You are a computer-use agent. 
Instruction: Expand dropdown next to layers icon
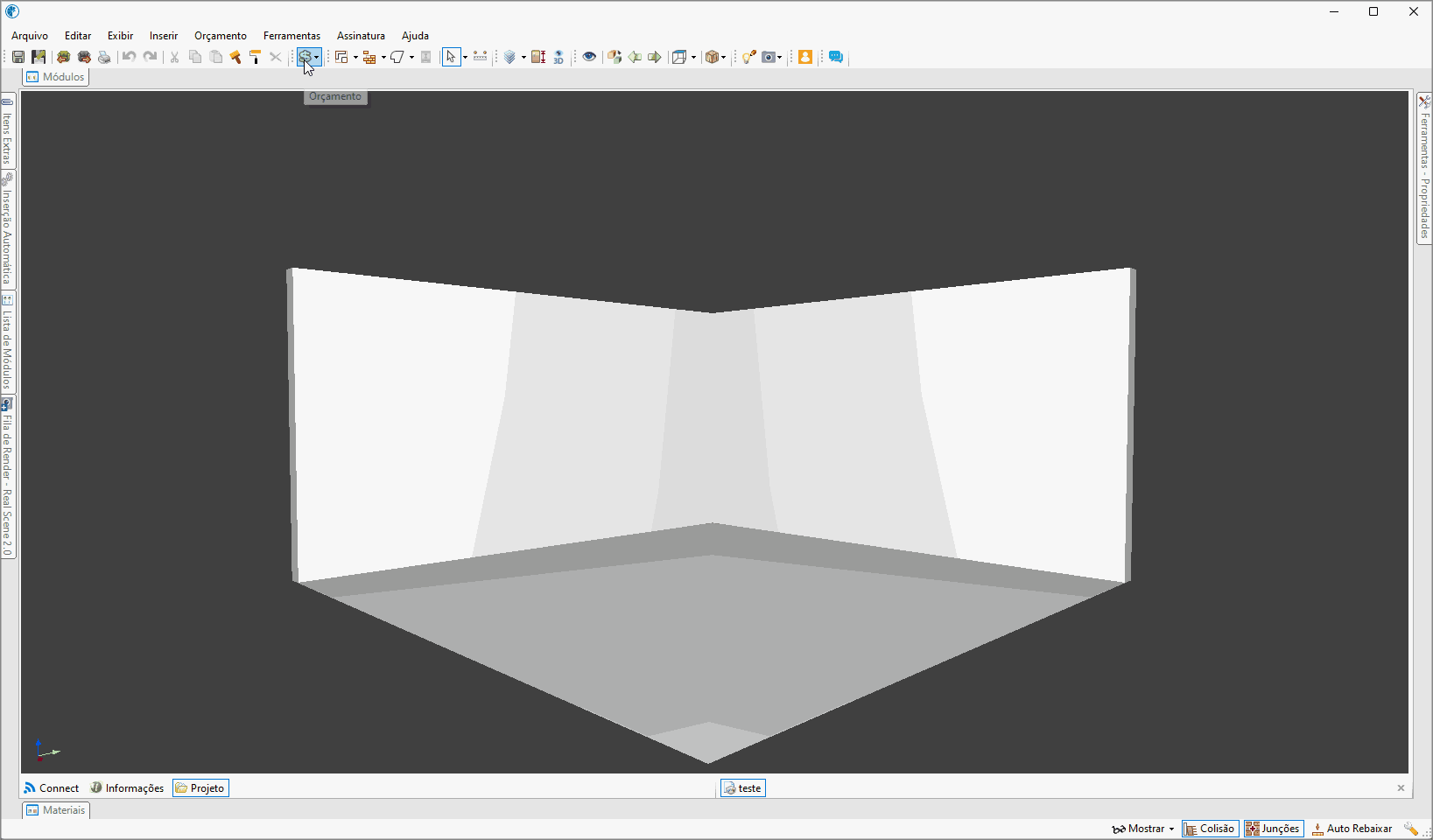tap(523, 58)
